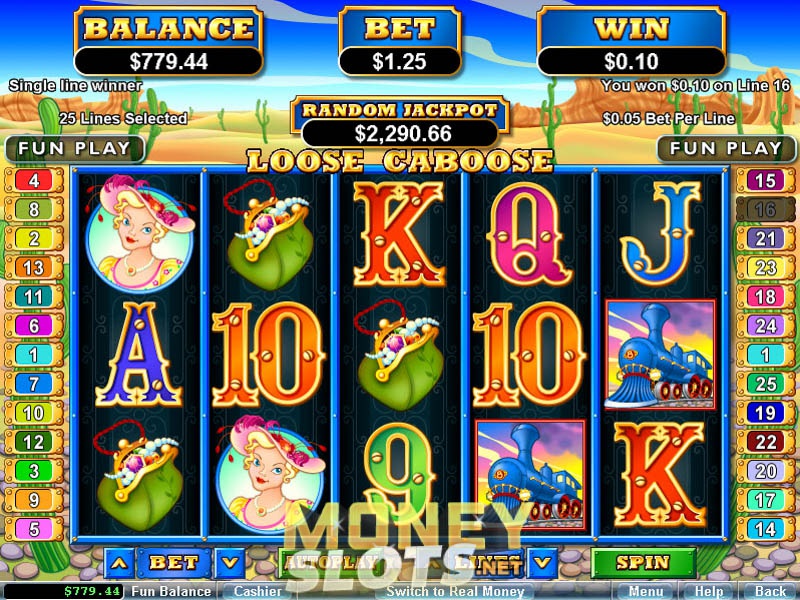This screenshot has width=800, height=600.
Task: Select payline marker 15 on right
Action: click(765, 180)
